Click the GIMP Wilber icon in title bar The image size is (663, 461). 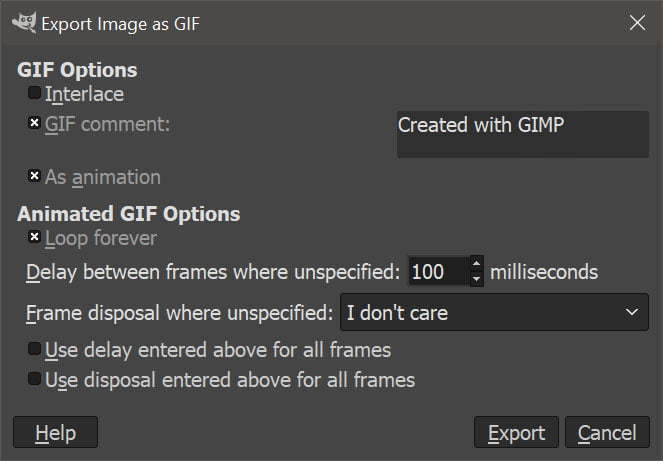pos(24,22)
